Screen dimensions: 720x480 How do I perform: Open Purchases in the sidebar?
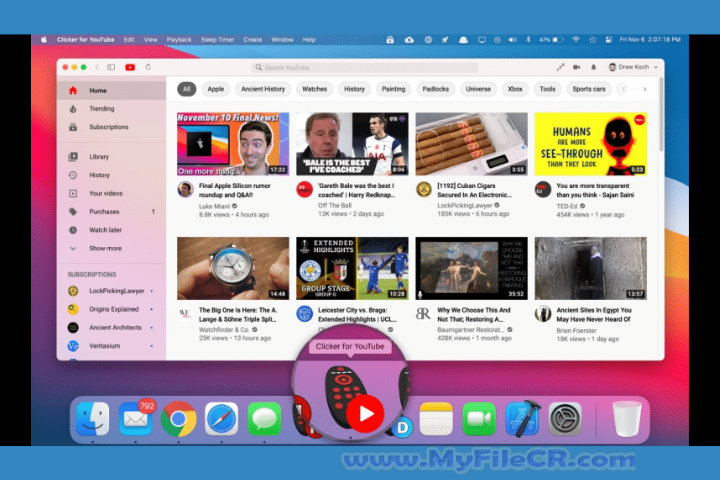(111, 212)
